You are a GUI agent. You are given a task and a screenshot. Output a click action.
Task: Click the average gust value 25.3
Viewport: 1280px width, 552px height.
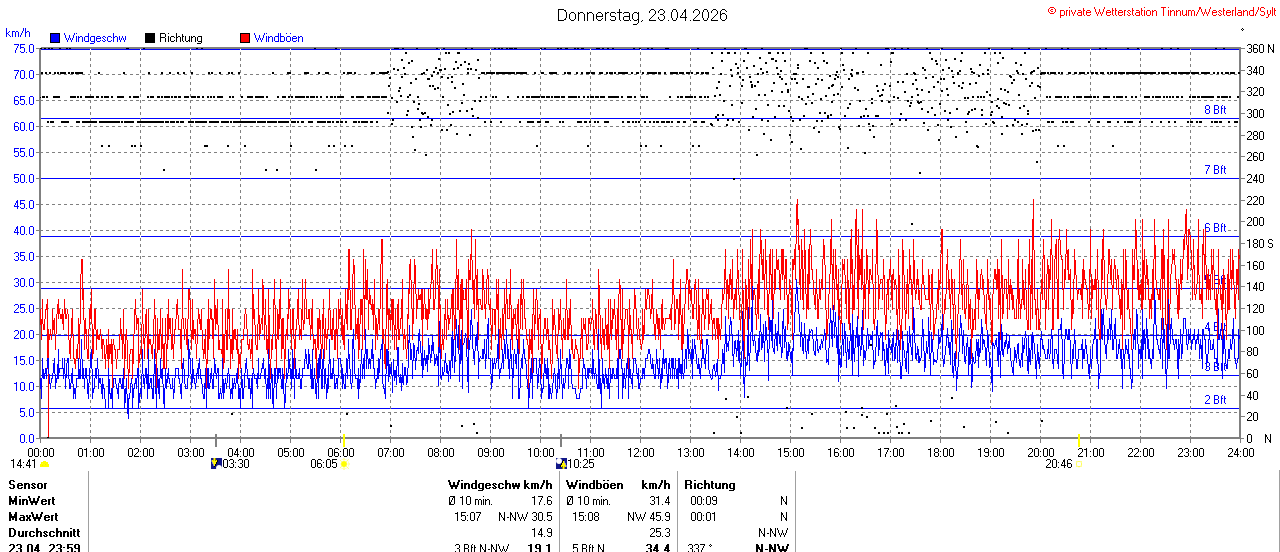click(659, 533)
